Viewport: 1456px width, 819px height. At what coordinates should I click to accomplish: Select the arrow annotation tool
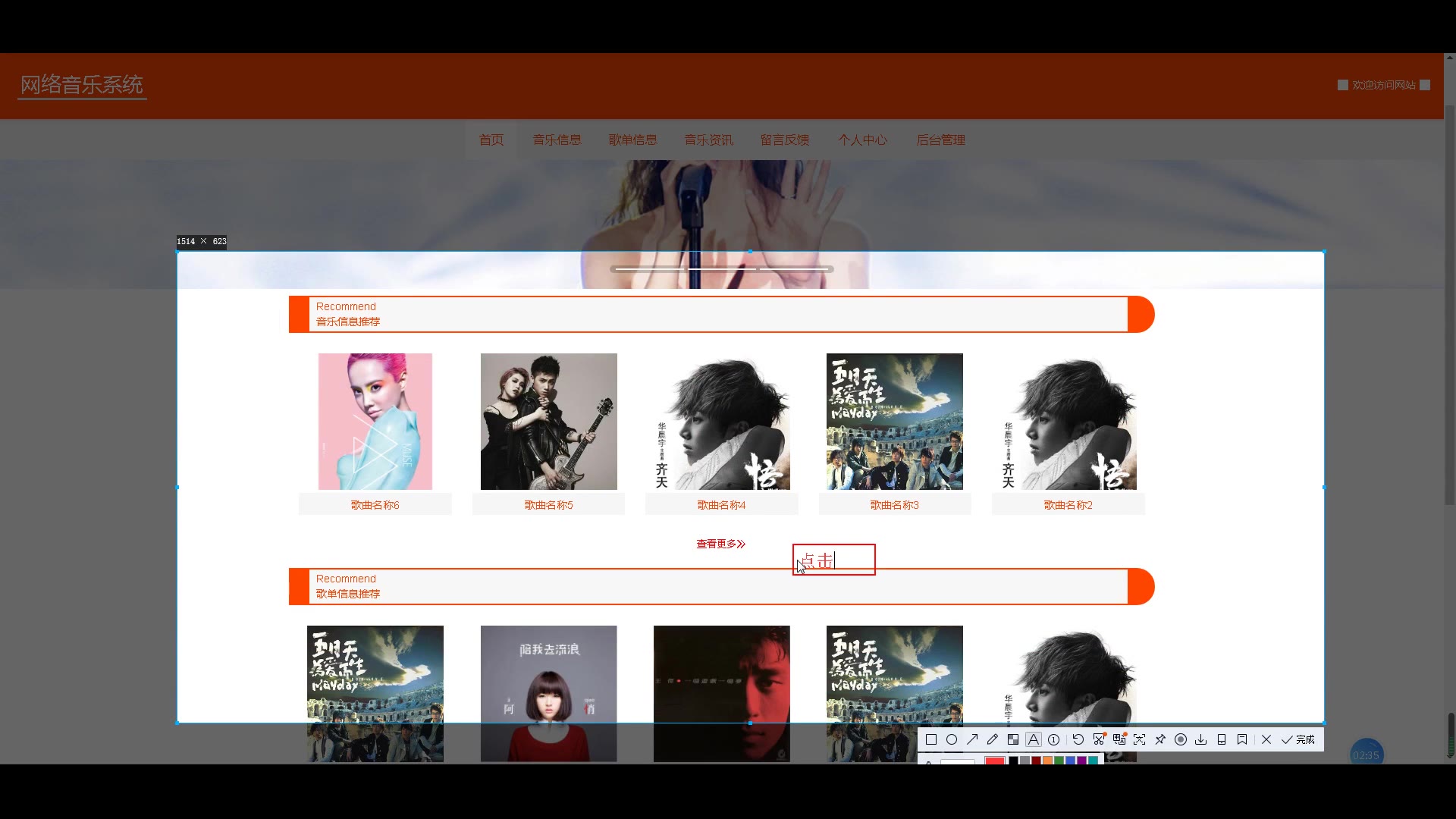[972, 739]
